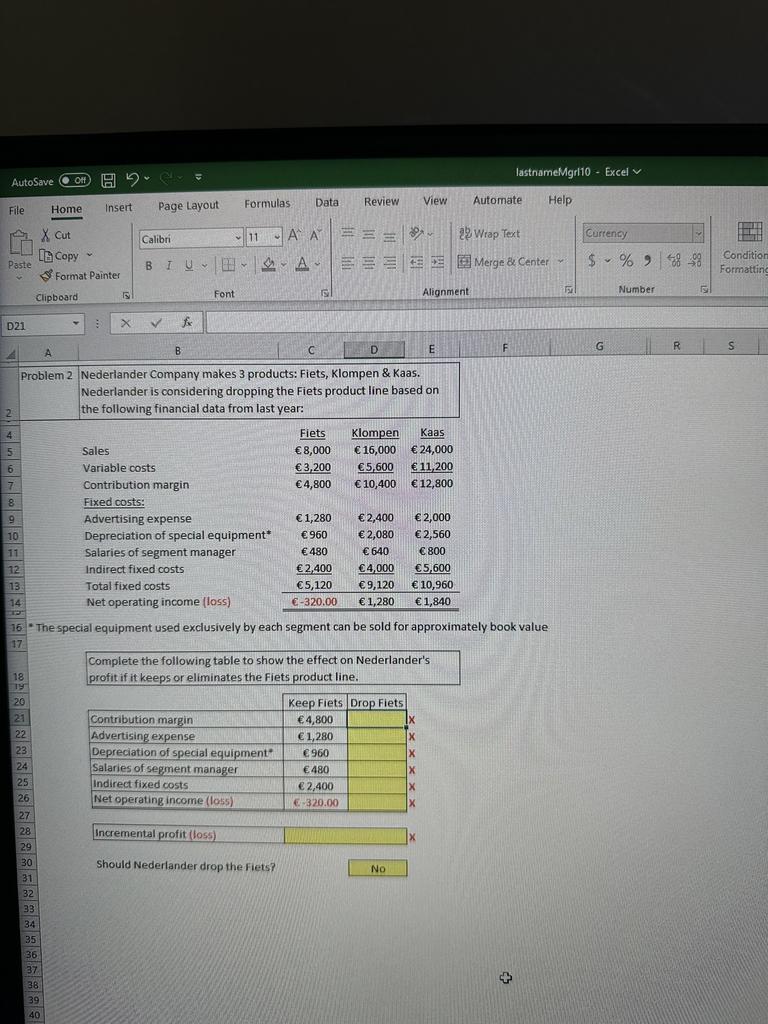Switch to Page Layout tab
The image size is (768, 1024).
point(188,205)
